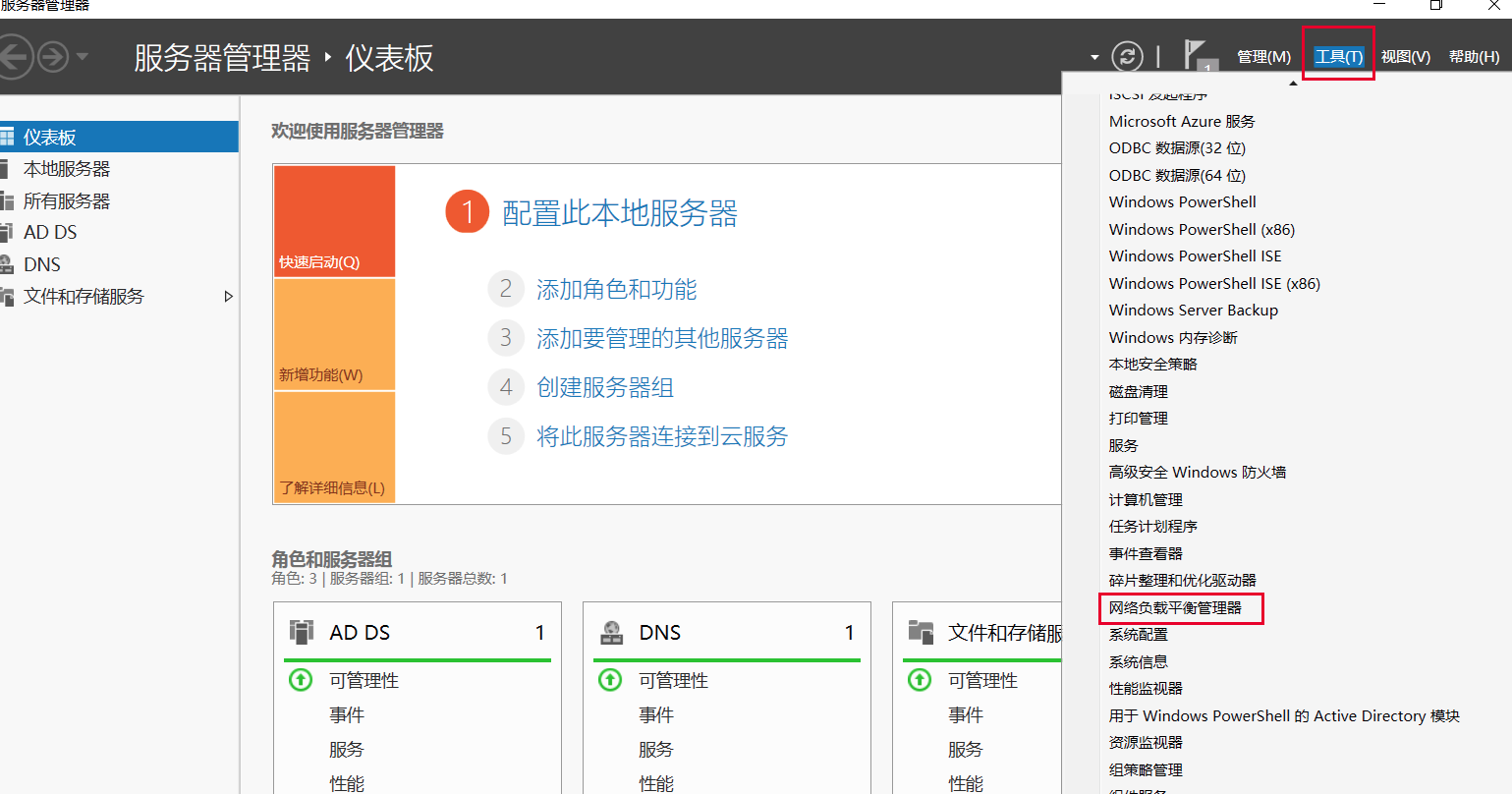Open 视图(V) menu
Viewport: 1512px width, 794px height.
tap(1405, 57)
